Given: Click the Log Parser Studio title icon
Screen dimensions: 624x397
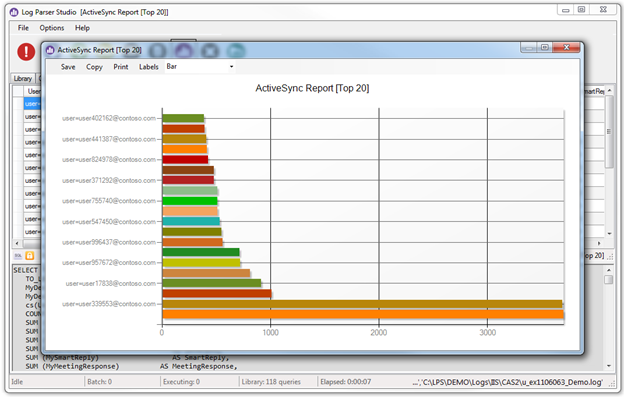Looking at the screenshot, I should pyautogui.click(x=14, y=12).
